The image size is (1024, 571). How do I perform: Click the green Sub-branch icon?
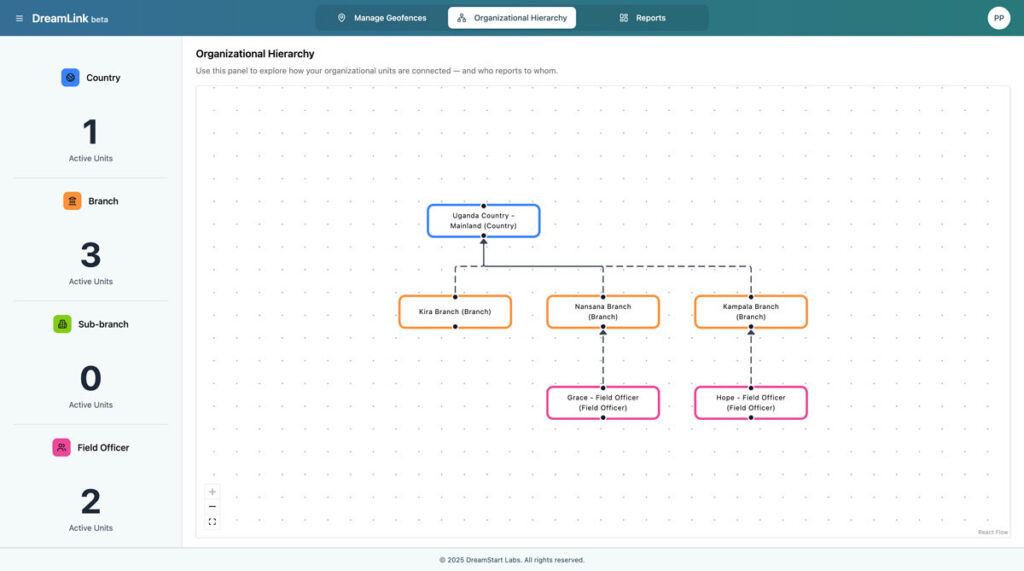tap(62, 324)
